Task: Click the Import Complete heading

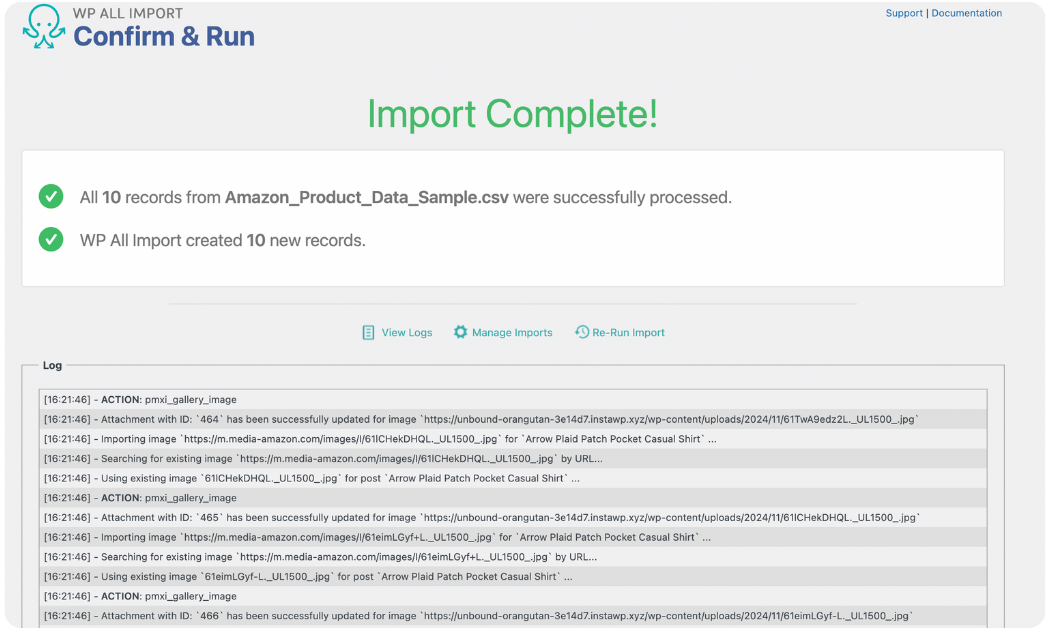Action: tap(512, 113)
